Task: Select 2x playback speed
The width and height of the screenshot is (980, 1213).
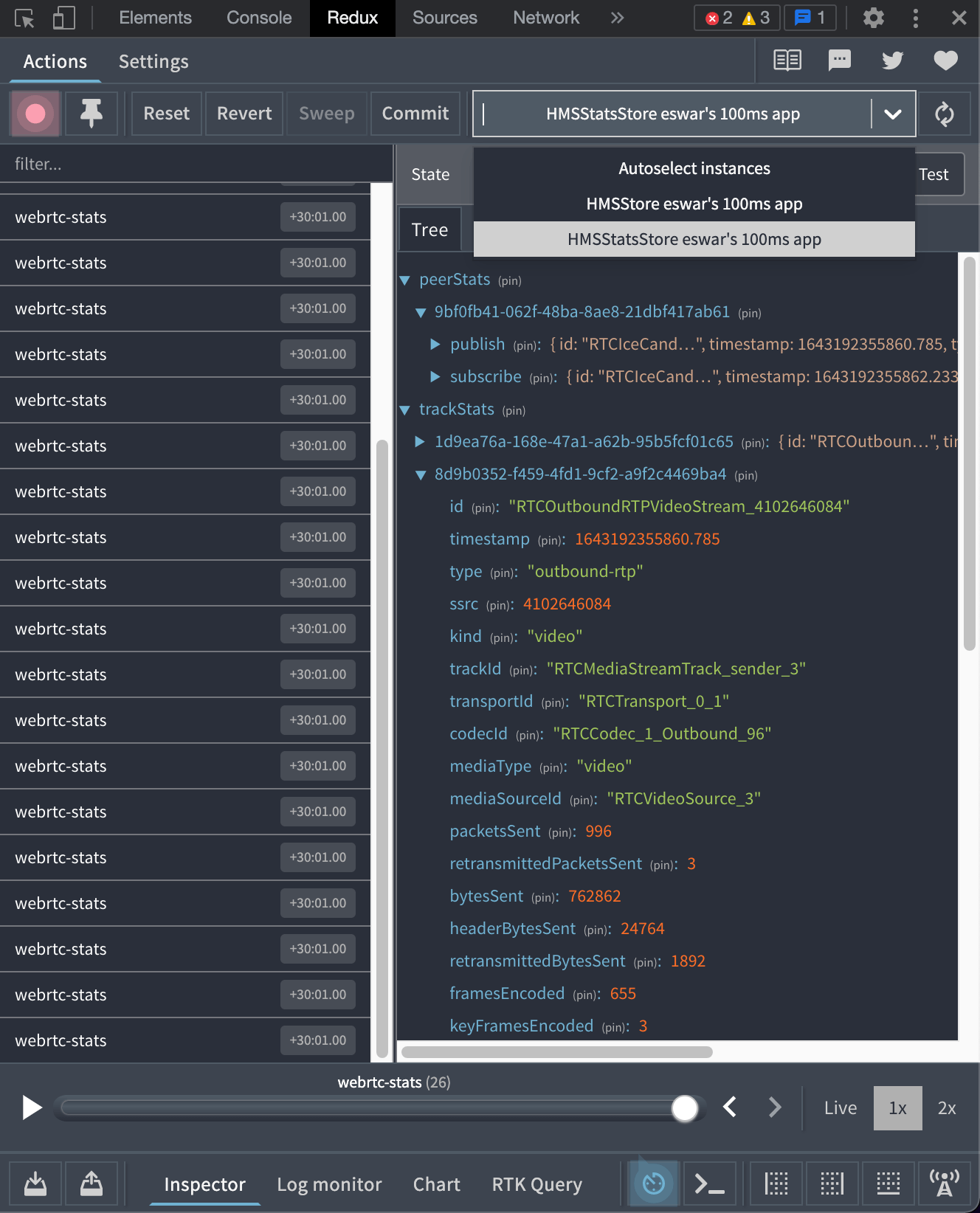Action: [x=946, y=1108]
